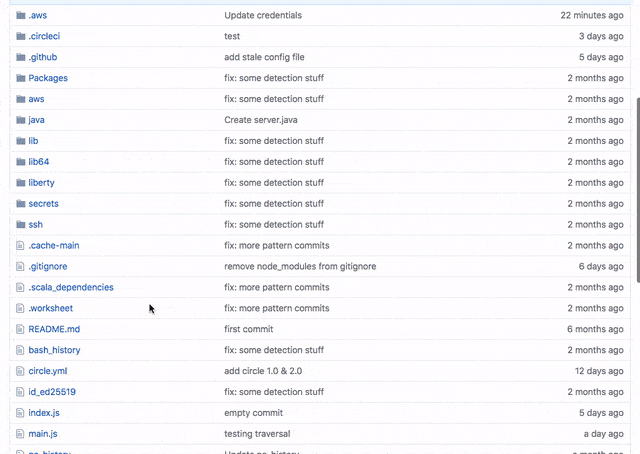The height and width of the screenshot is (454, 640).
Task: Open the .github folder
Action: pyautogui.click(x=42, y=57)
